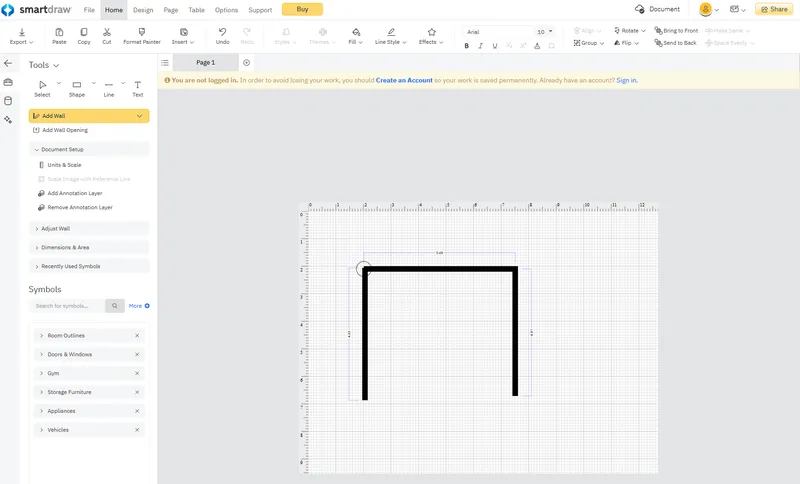Screen dimensions: 800x484
Task: Click the Sign in link
Action: [x=627, y=80]
